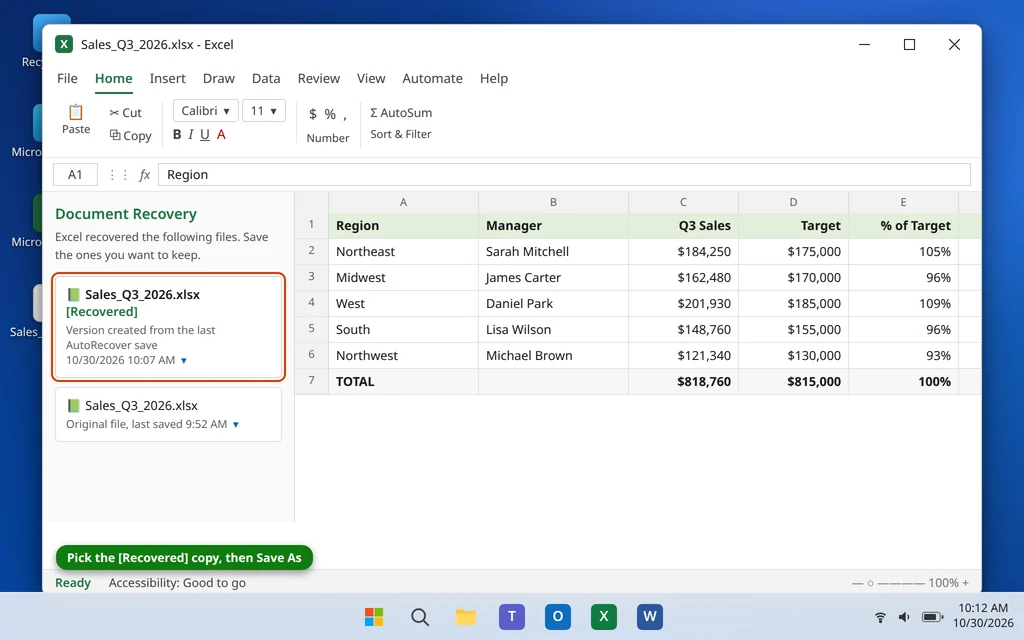The image size is (1024, 640).
Task: Toggle Bold formatting
Action: pos(177,135)
